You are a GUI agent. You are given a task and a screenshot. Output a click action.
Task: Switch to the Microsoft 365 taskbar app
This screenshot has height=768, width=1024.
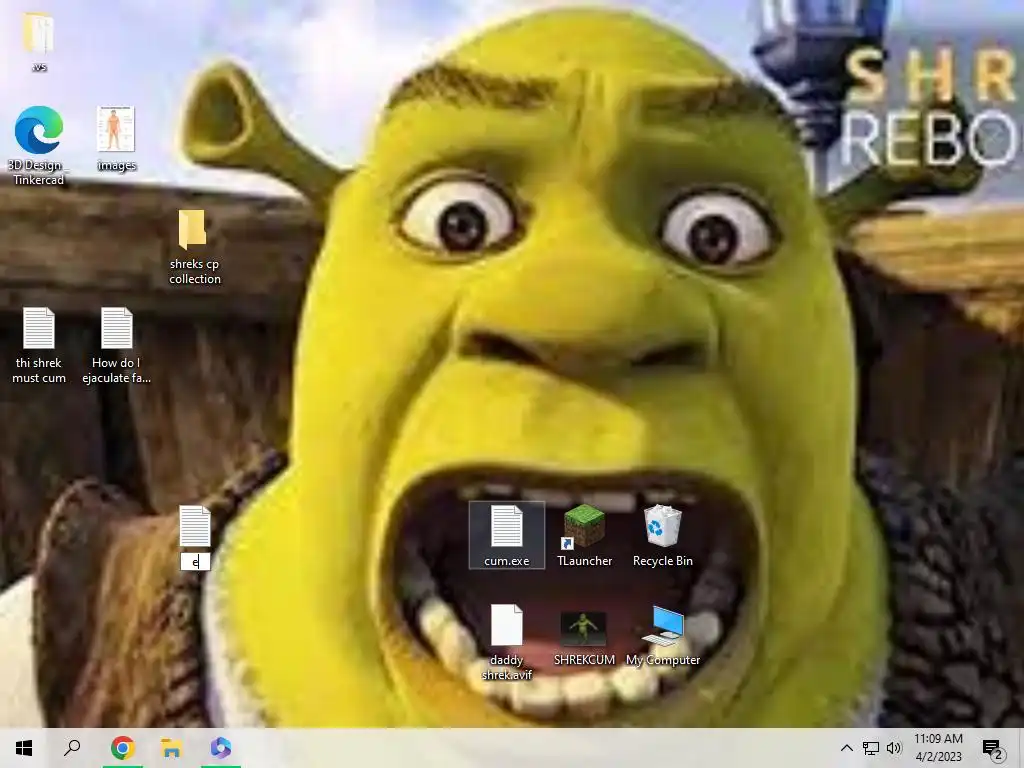coord(221,748)
